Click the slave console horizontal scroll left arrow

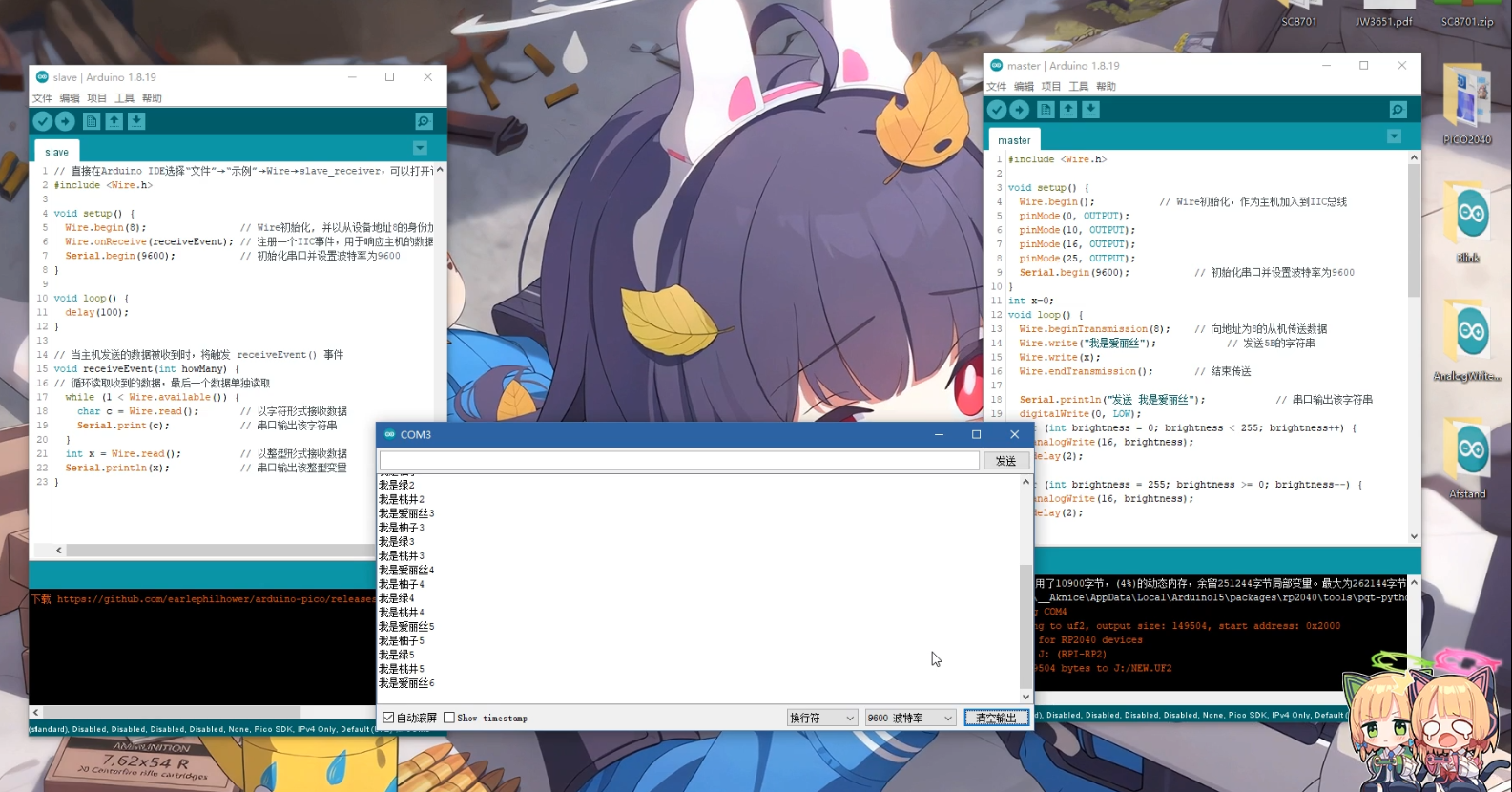[x=36, y=712]
